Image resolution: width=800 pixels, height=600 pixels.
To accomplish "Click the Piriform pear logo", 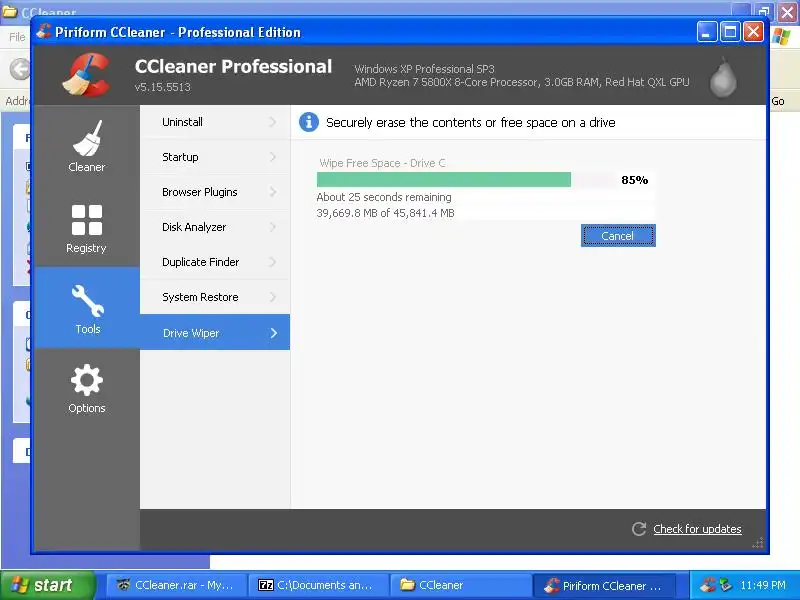I will (723, 77).
